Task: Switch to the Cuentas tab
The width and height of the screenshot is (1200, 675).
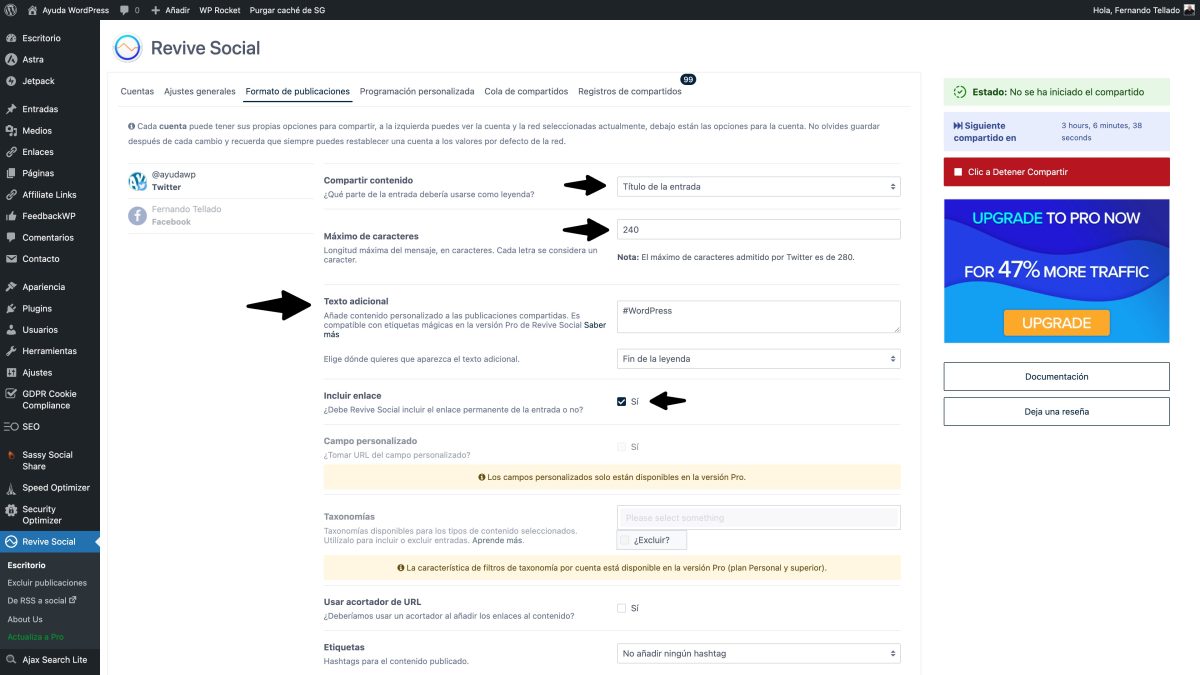Action: [136, 90]
